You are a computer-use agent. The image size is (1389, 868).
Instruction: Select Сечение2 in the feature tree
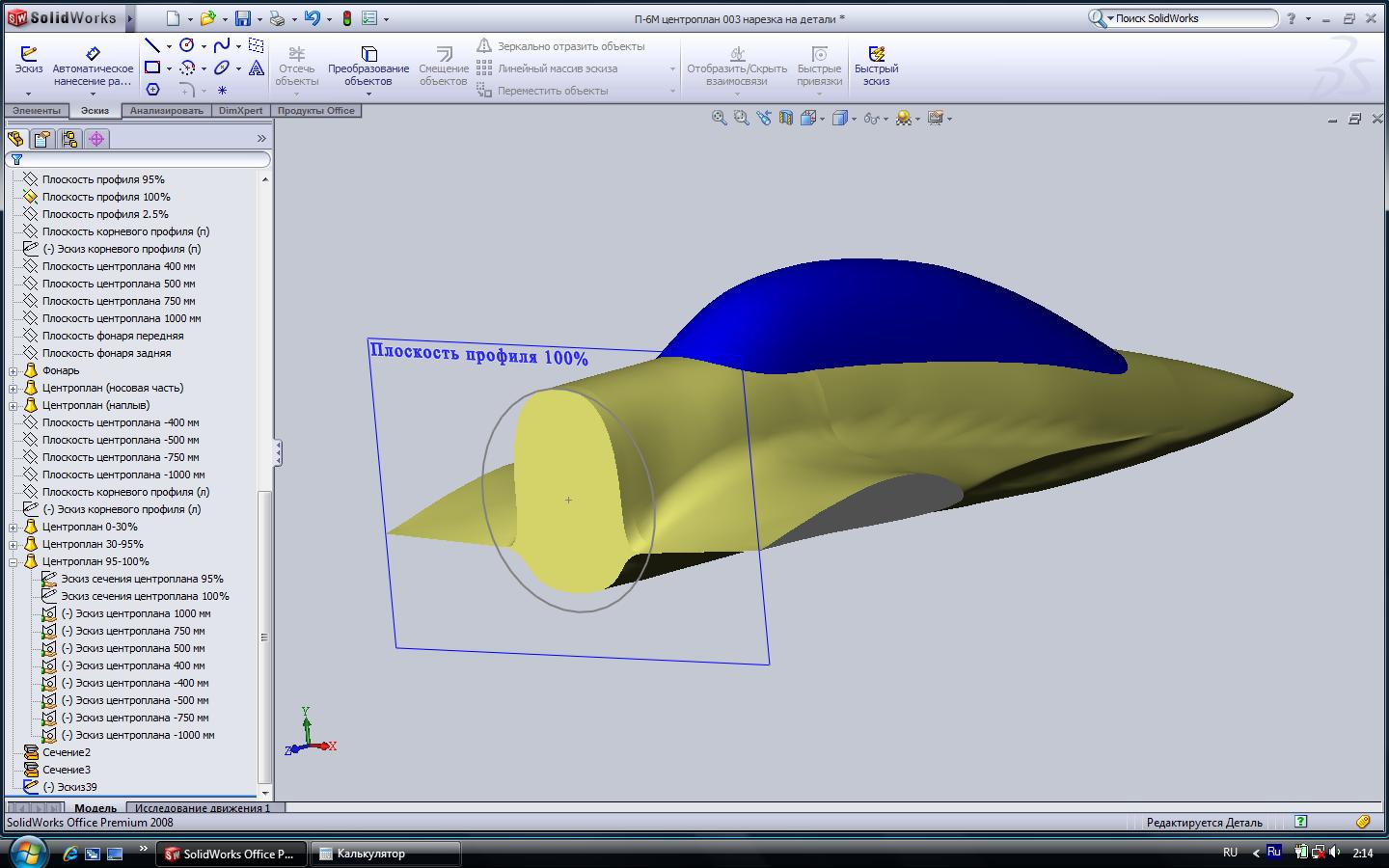coord(67,752)
